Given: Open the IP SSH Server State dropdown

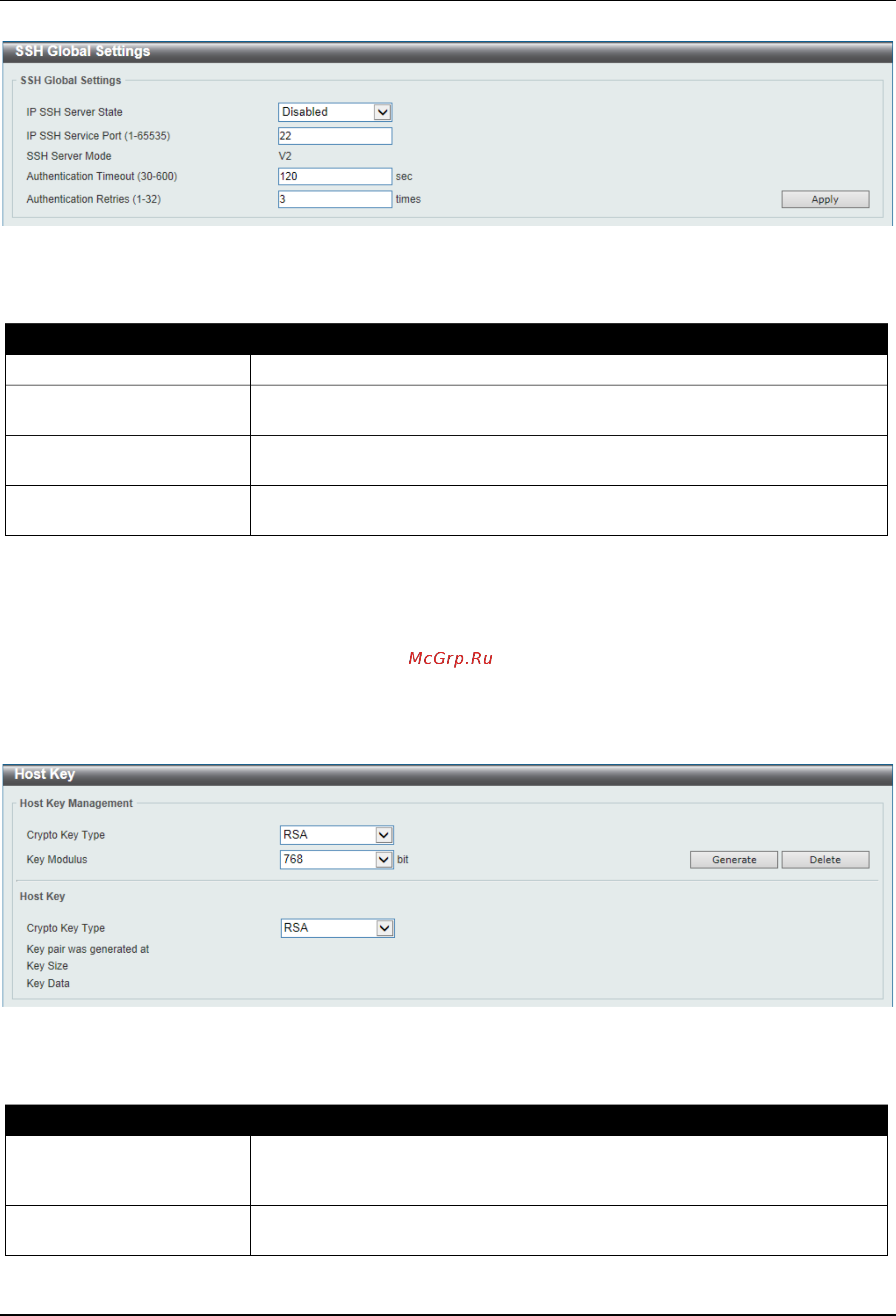Looking at the screenshot, I should pos(335,112).
